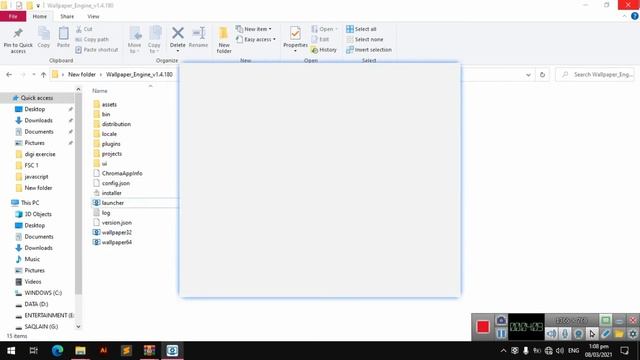Select This PC in navigation pane
This screenshot has width=640, height=360.
pyautogui.click(x=30, y=202)
